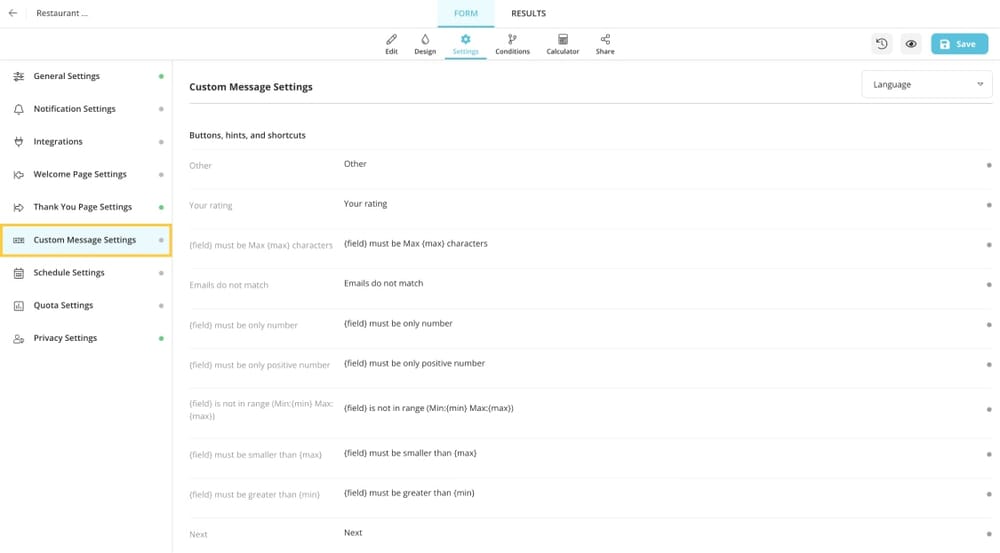Switch to the FORM tab
1000x553 pixels.
pos(466,14)
